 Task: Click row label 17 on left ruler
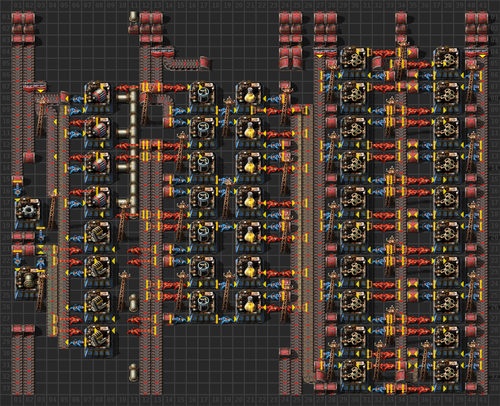click(x=6, y=202)
